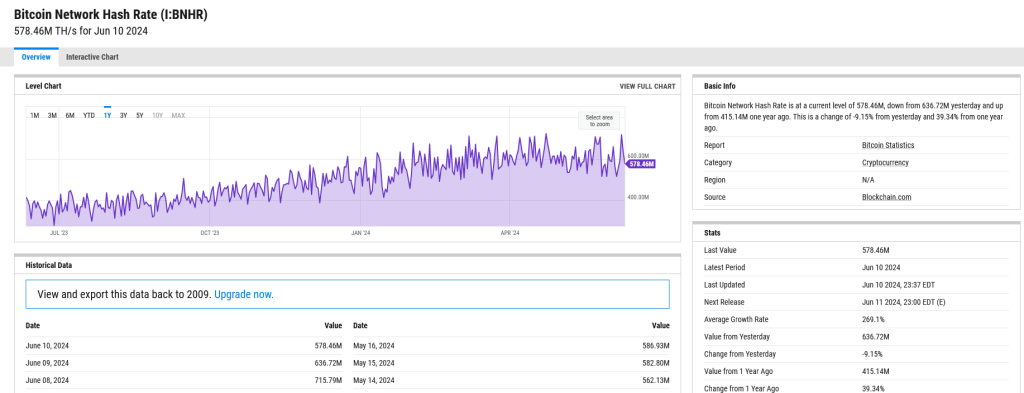
Task: Click the -9.15% change from yesterday value
Action: pyautogui.click(x=872, y=354)
